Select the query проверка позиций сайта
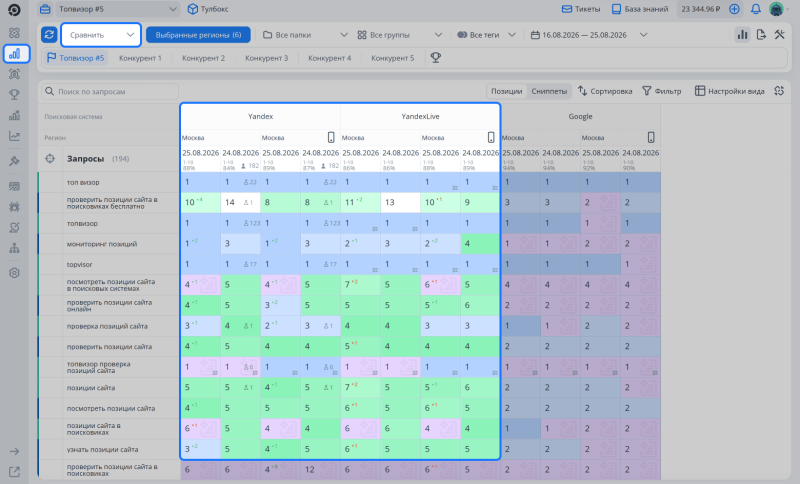 [x=109, y=326]
